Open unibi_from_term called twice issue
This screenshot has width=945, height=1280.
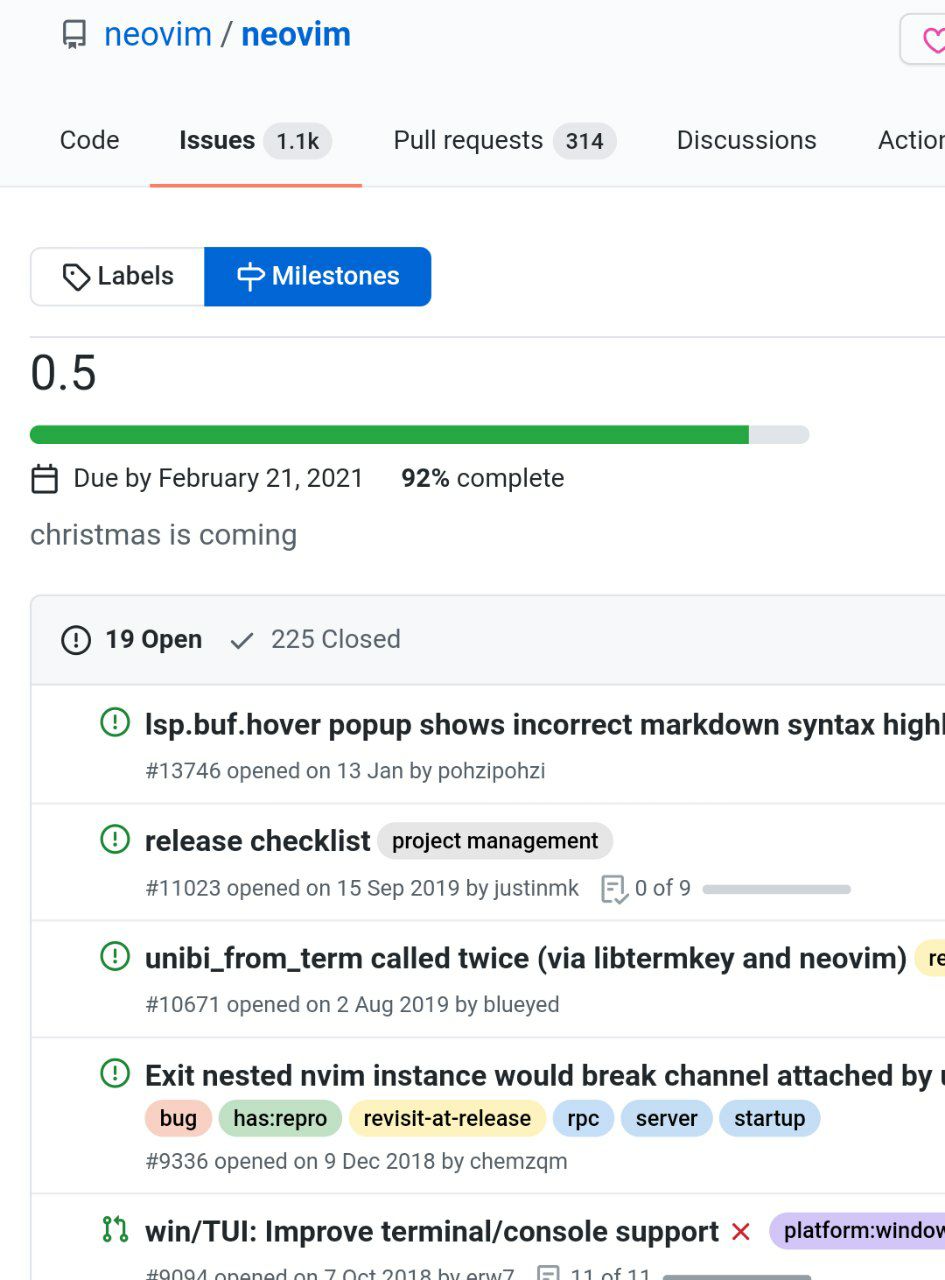(x=526, y=959)
